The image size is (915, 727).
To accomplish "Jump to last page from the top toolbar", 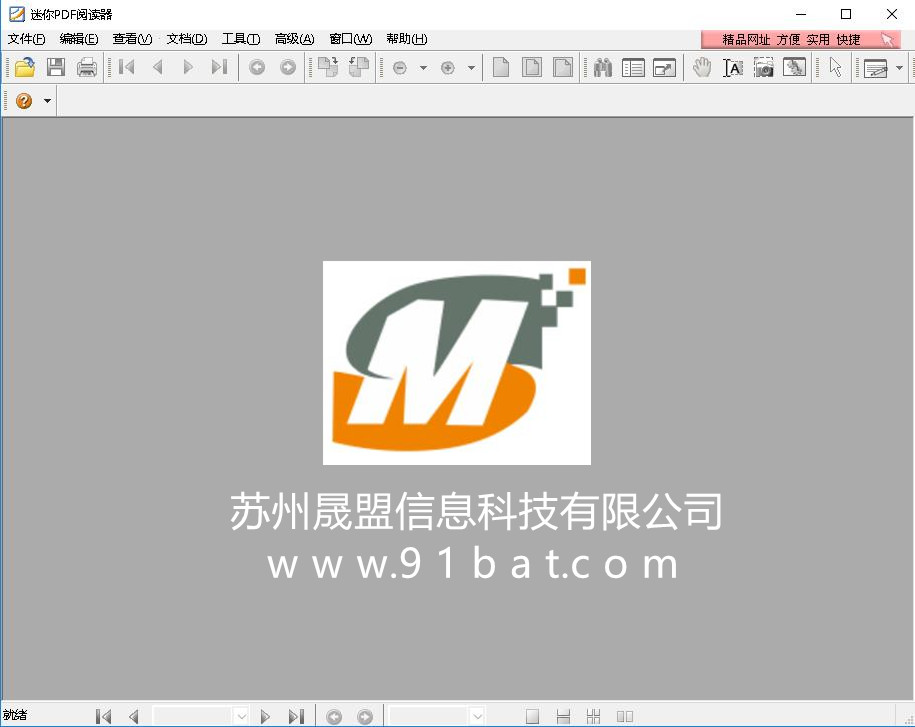I will pos(219,67).
